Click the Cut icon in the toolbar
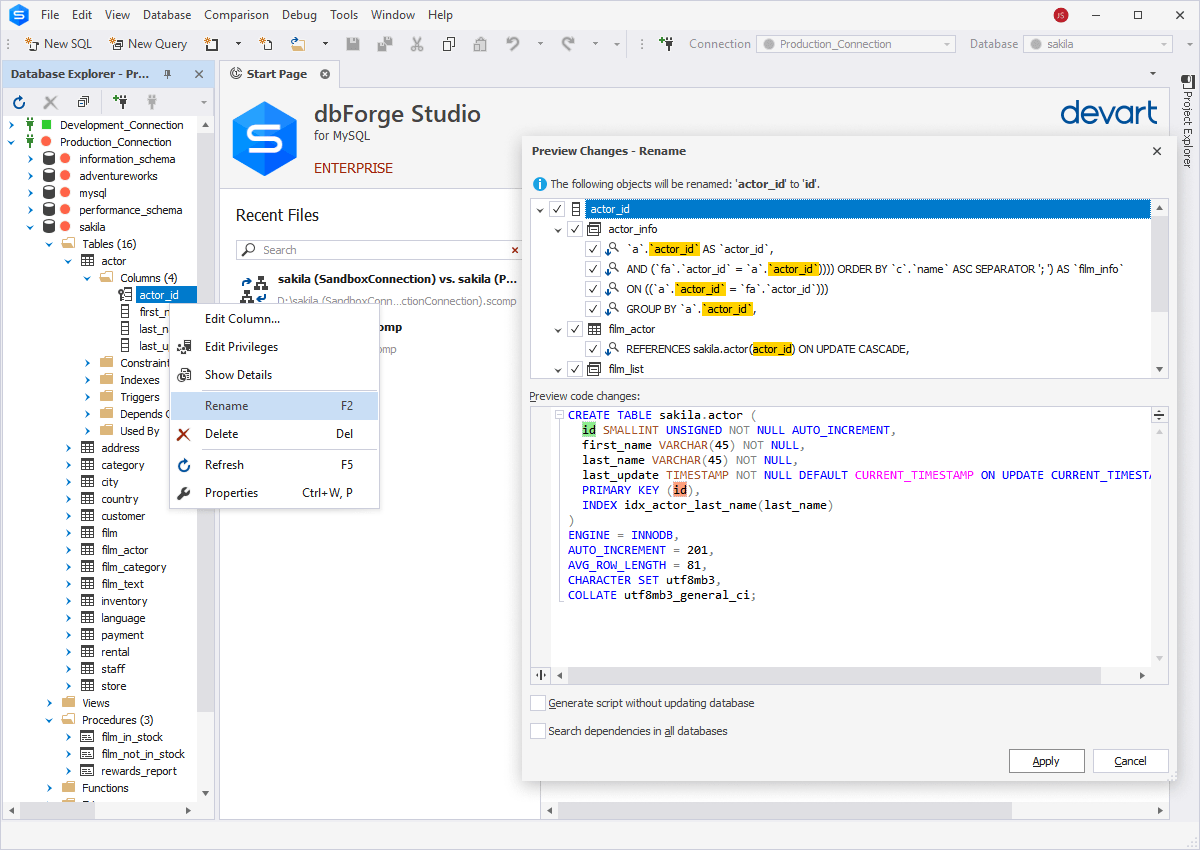Screen dimensions: 1200x850 click(416, 44)
